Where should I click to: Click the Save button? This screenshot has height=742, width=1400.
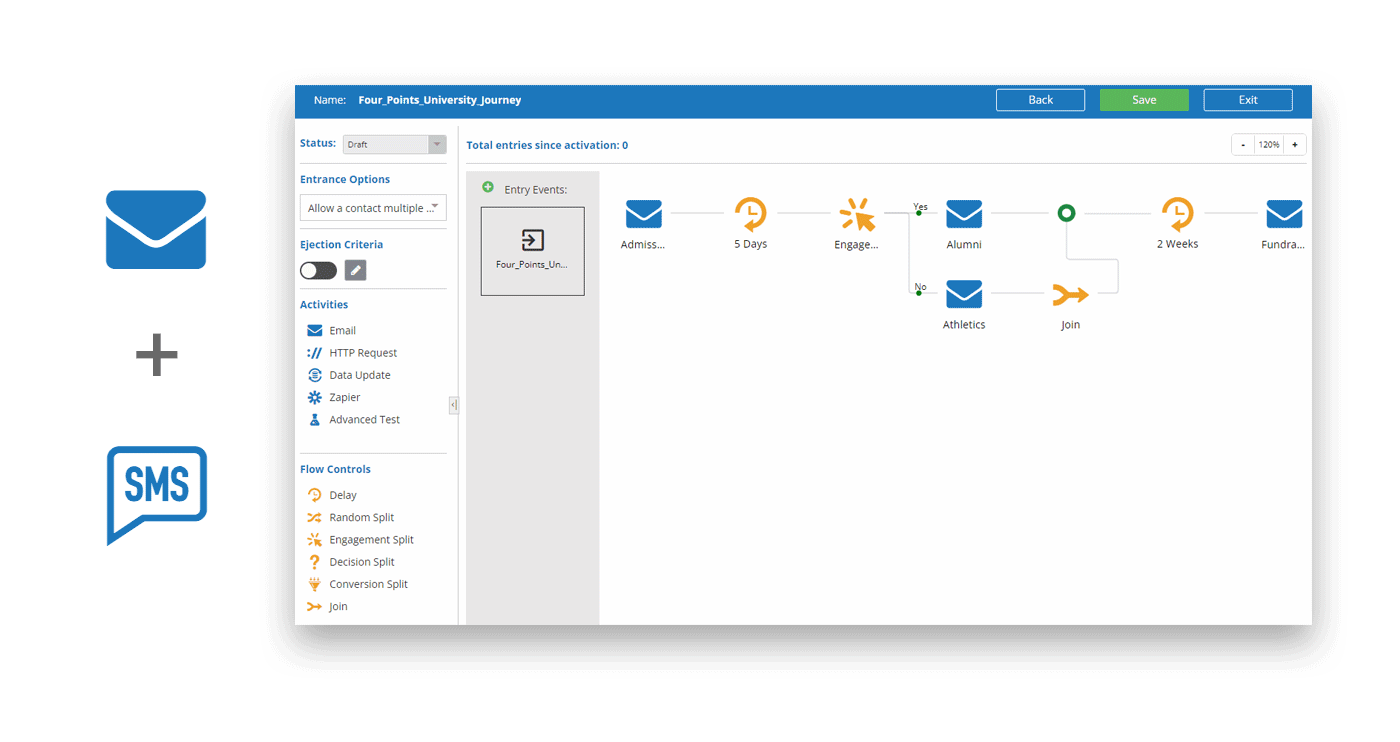point(1144,100)
